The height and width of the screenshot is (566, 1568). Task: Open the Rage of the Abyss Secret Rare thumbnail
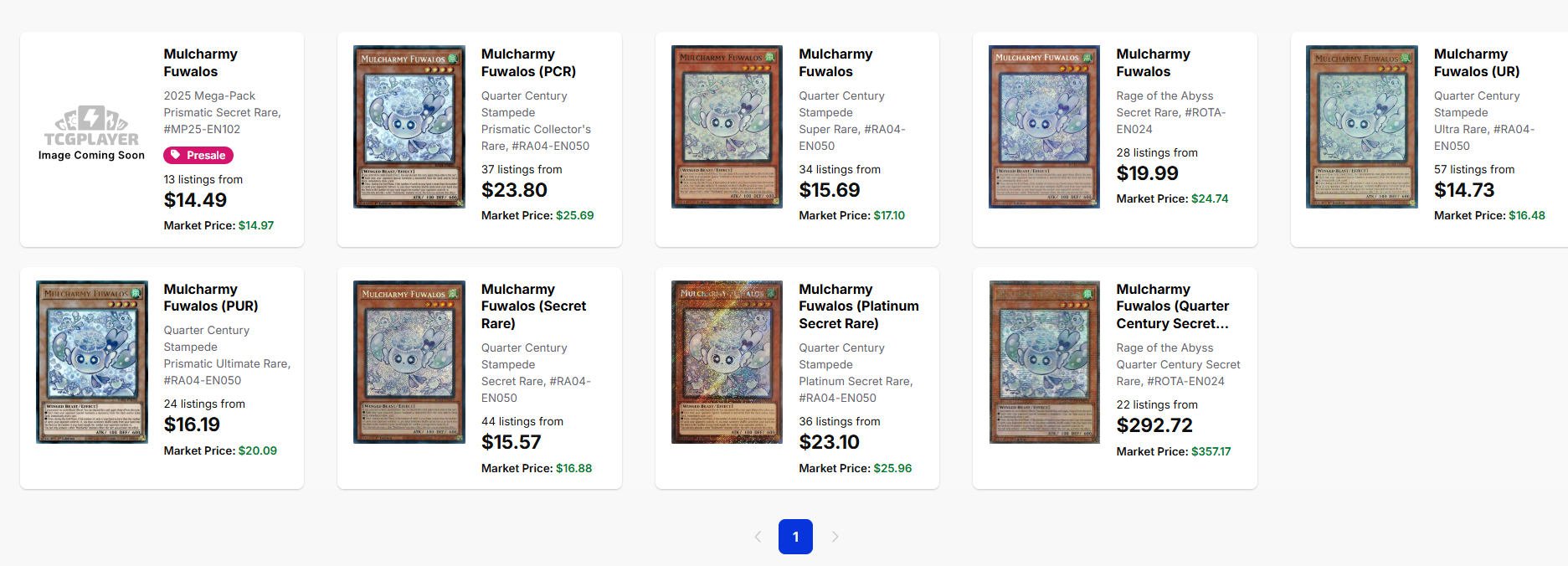[1044, 126]
